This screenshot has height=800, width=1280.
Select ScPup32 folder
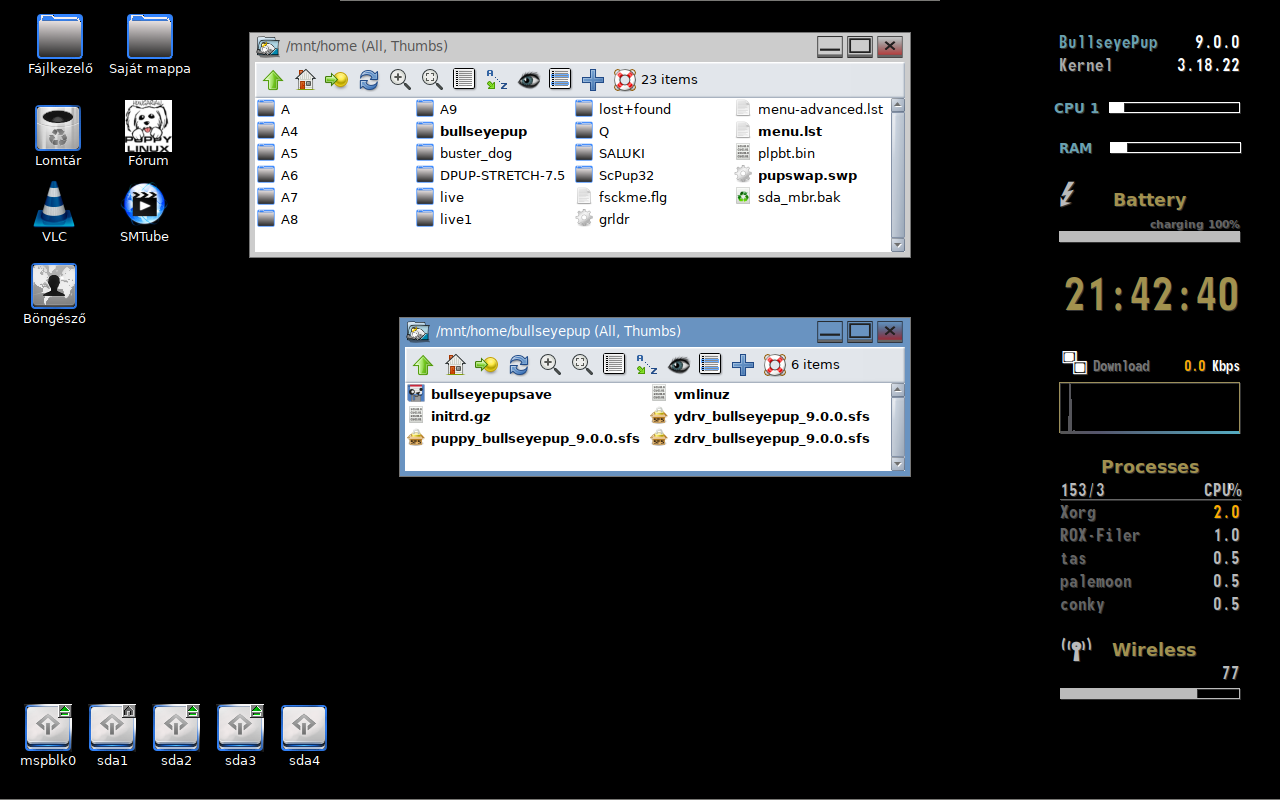pyautogui.click(x=615, y=175)
